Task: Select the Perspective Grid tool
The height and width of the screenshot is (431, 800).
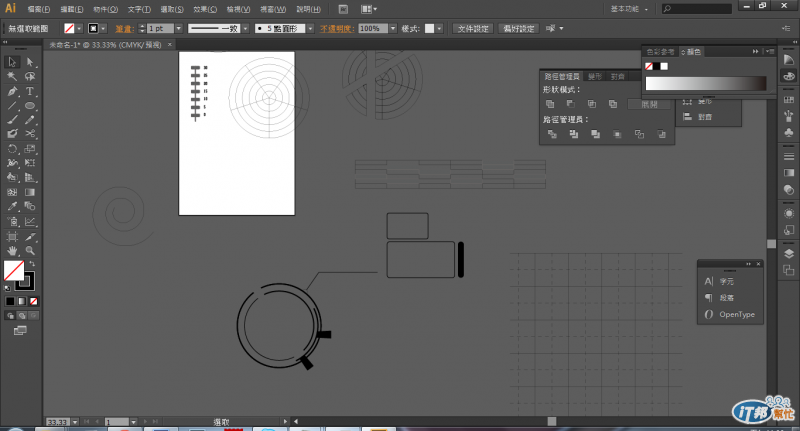Action: (30, 178)
